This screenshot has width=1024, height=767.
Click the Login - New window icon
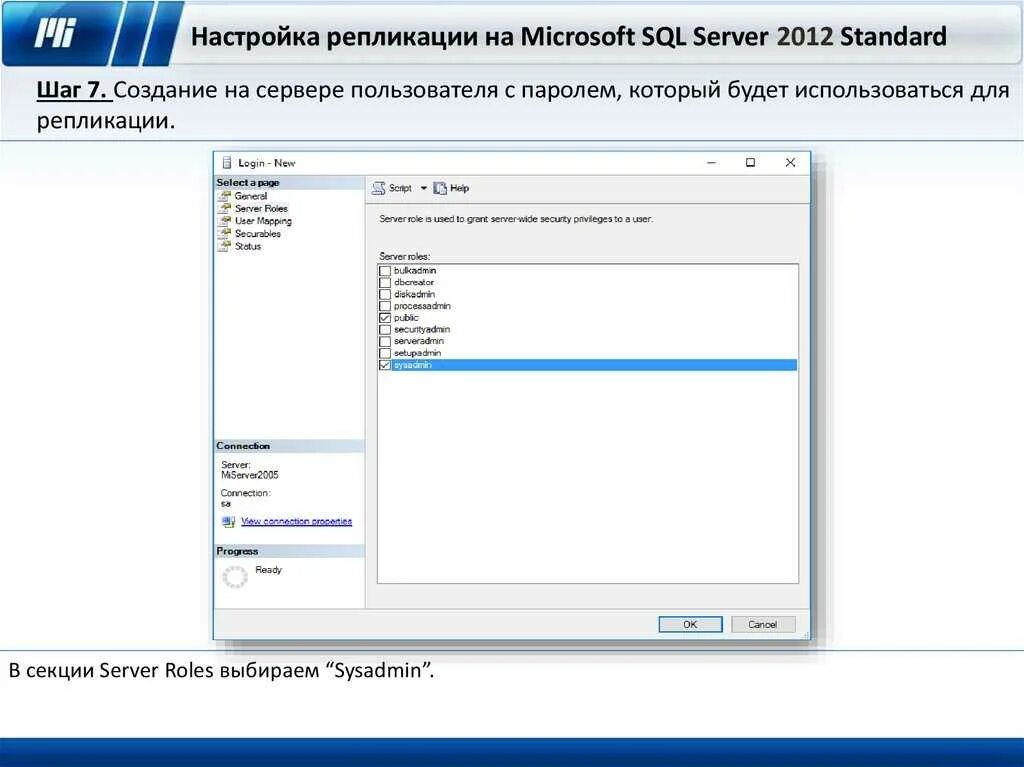227,163
